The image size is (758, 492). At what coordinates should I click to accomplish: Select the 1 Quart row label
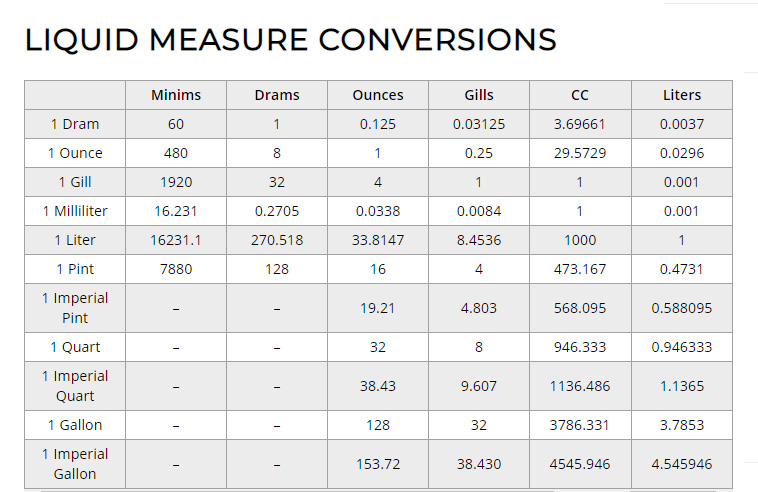coord(75,347)
